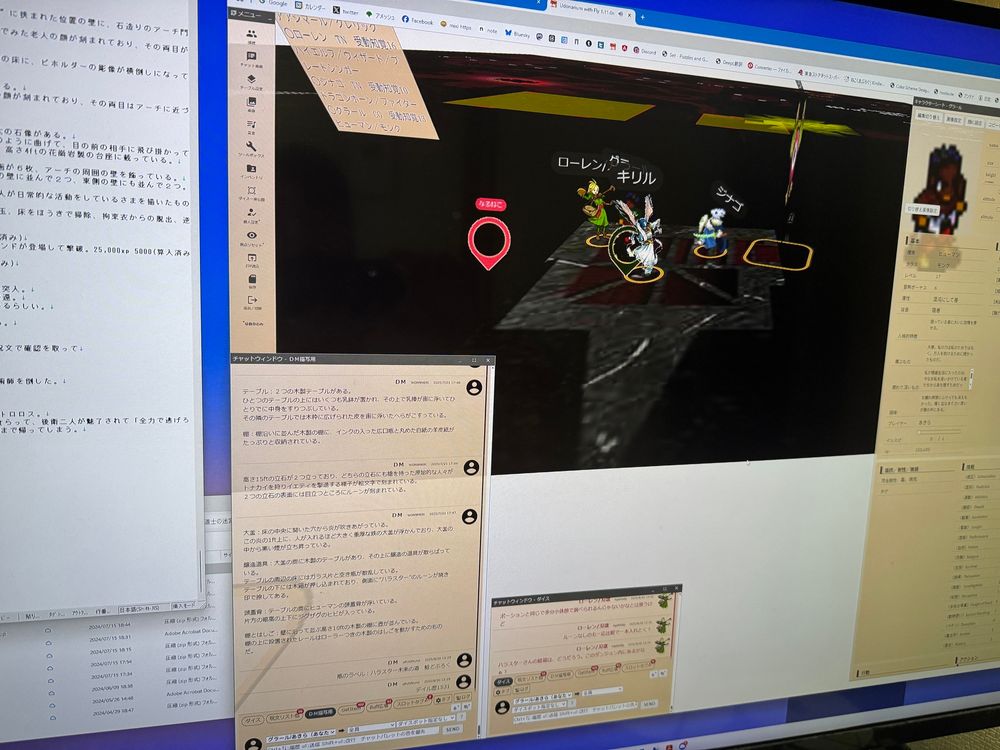Screen dimensions: 1000x750
Task: Select the 2024/07/15 18:44 file row
Action: (110, 626)
